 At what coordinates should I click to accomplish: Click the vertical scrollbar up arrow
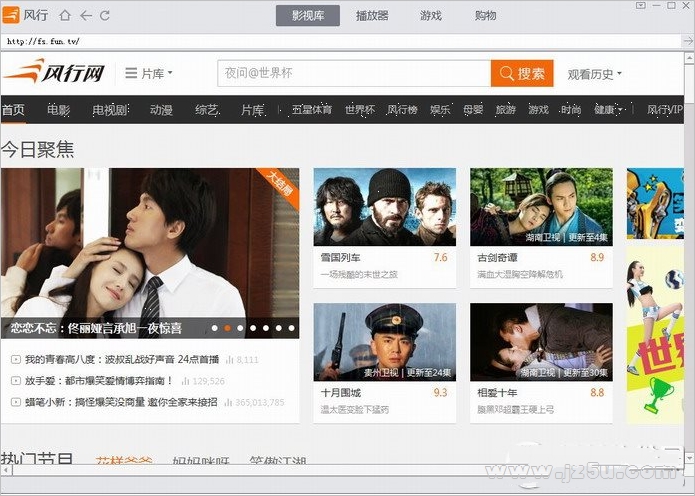(x=689, y=58)
